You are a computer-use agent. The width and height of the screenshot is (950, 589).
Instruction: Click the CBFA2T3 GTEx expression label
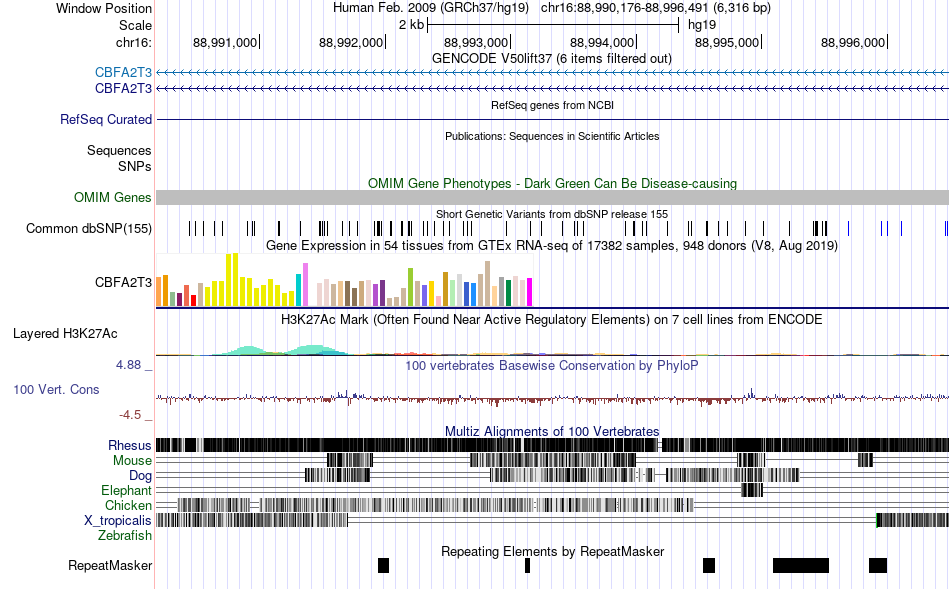tap(123, 282)
